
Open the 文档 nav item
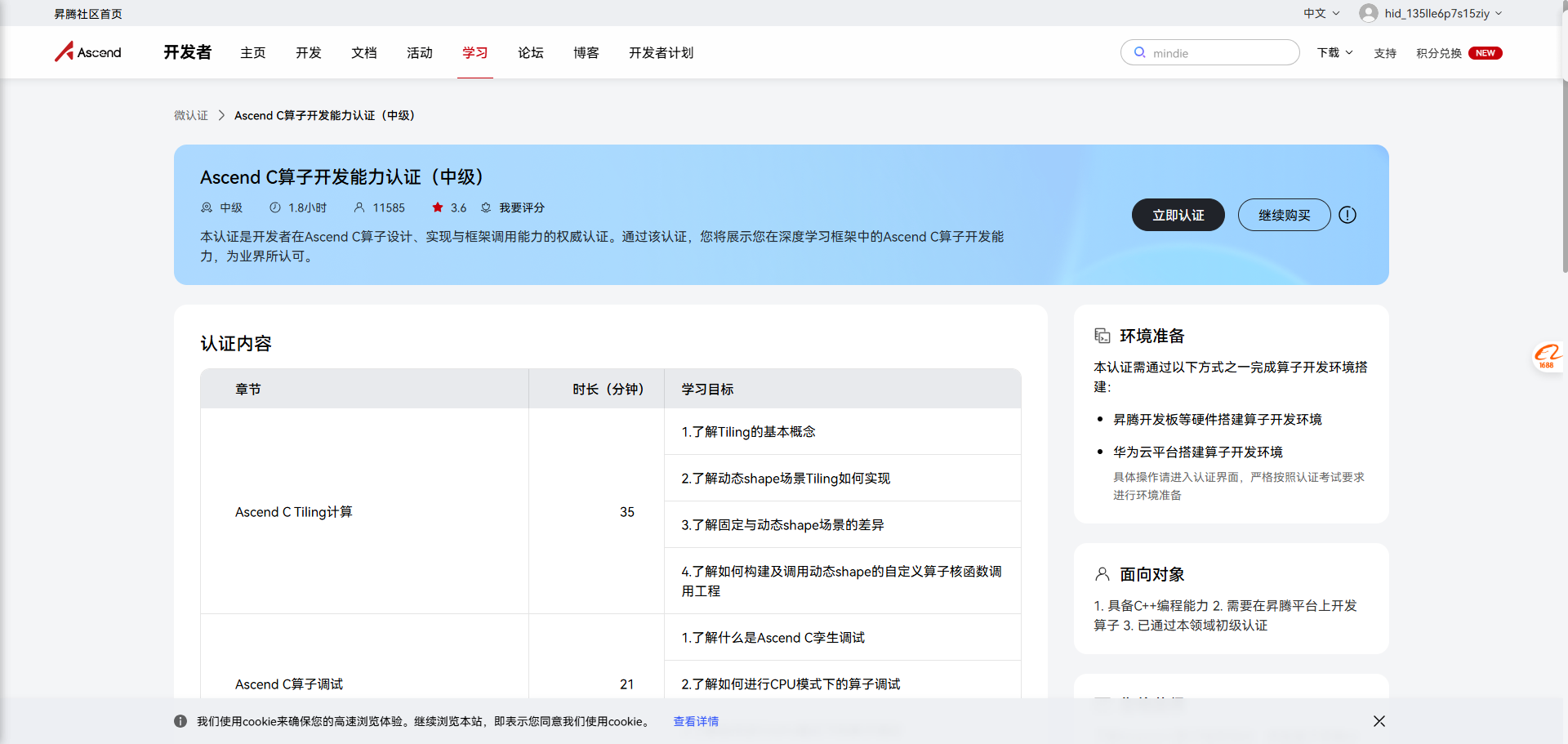(364, 52)
